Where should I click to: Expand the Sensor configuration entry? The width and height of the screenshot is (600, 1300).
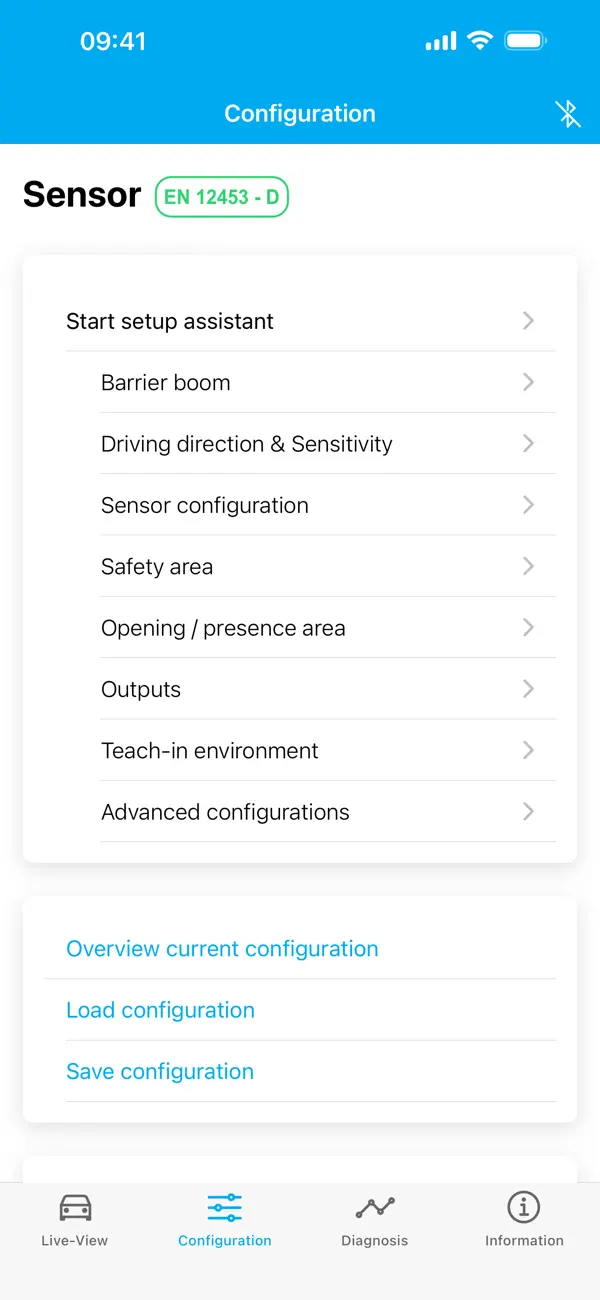point(528,505)
